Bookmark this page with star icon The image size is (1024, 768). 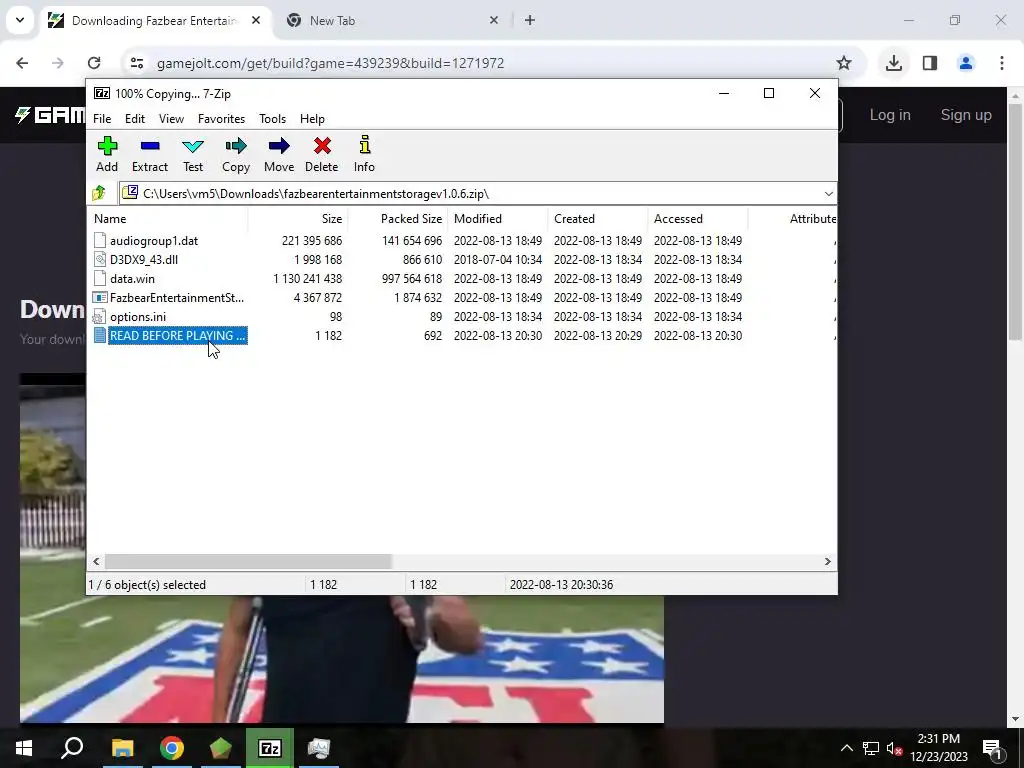coord(844,63)
